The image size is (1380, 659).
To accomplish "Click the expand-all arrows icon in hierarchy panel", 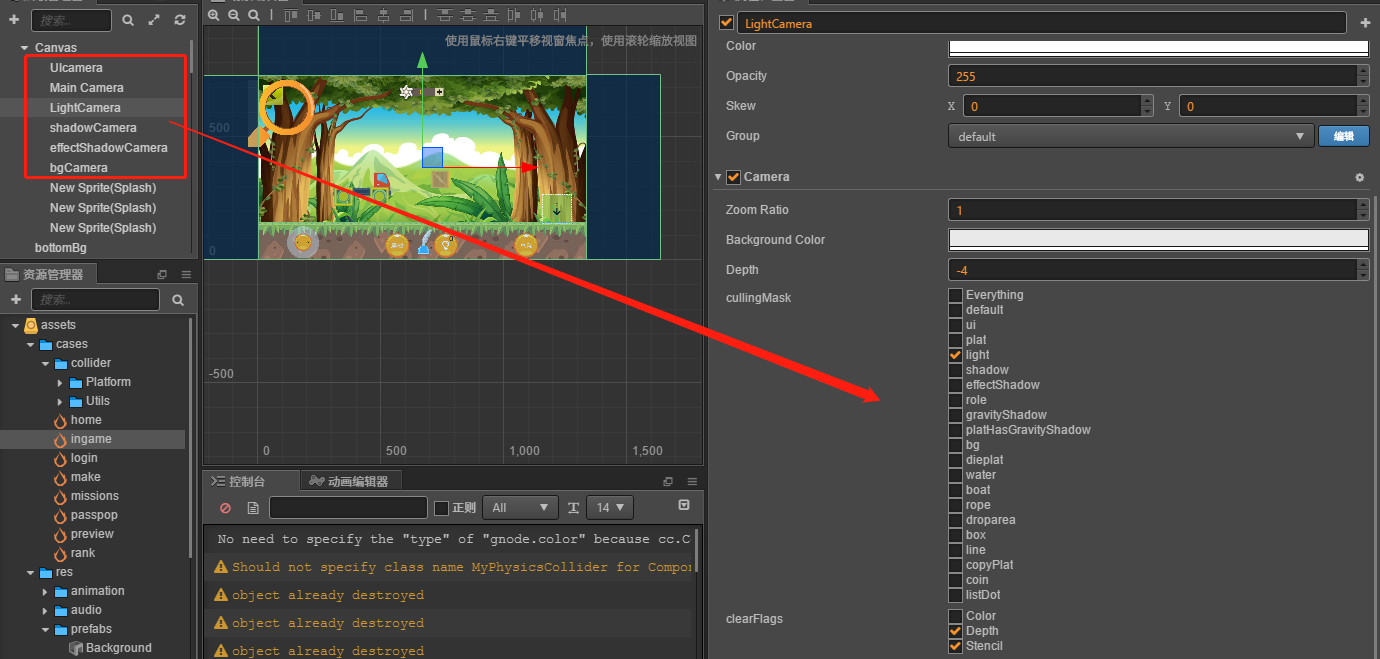I will click(x=154, y=20).
